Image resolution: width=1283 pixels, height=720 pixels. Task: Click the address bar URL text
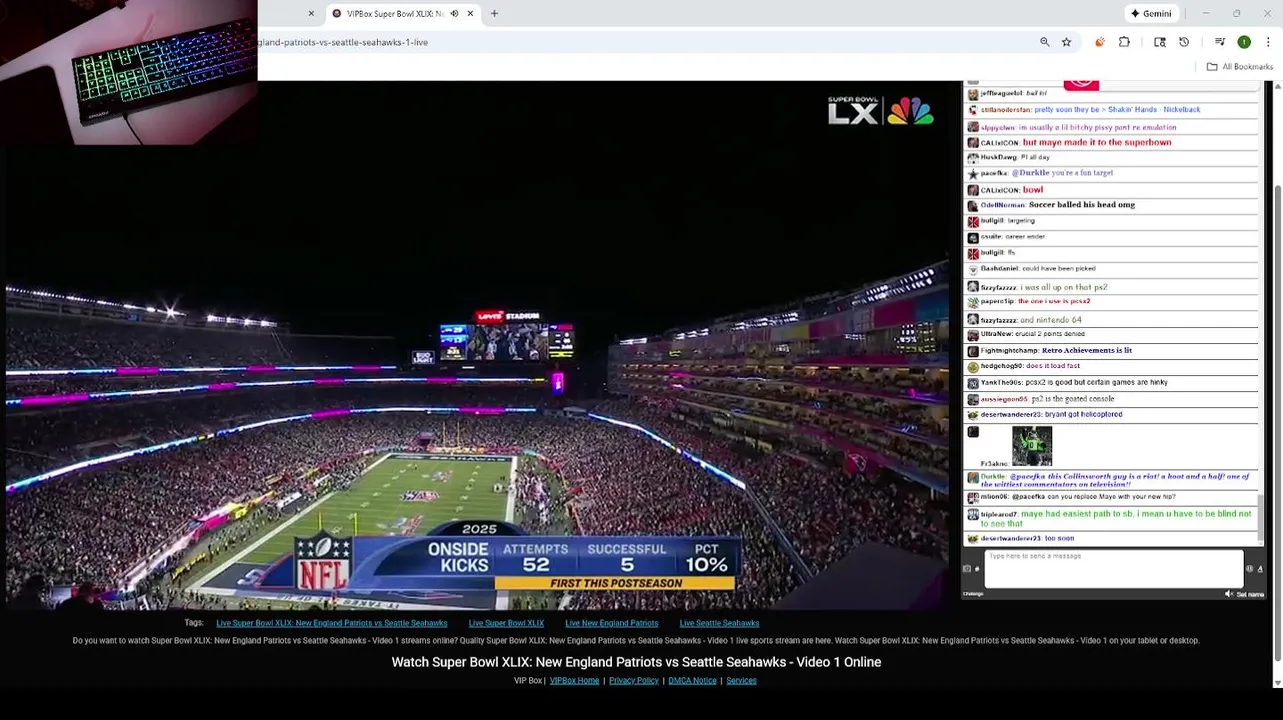click(x=343, y=42)
